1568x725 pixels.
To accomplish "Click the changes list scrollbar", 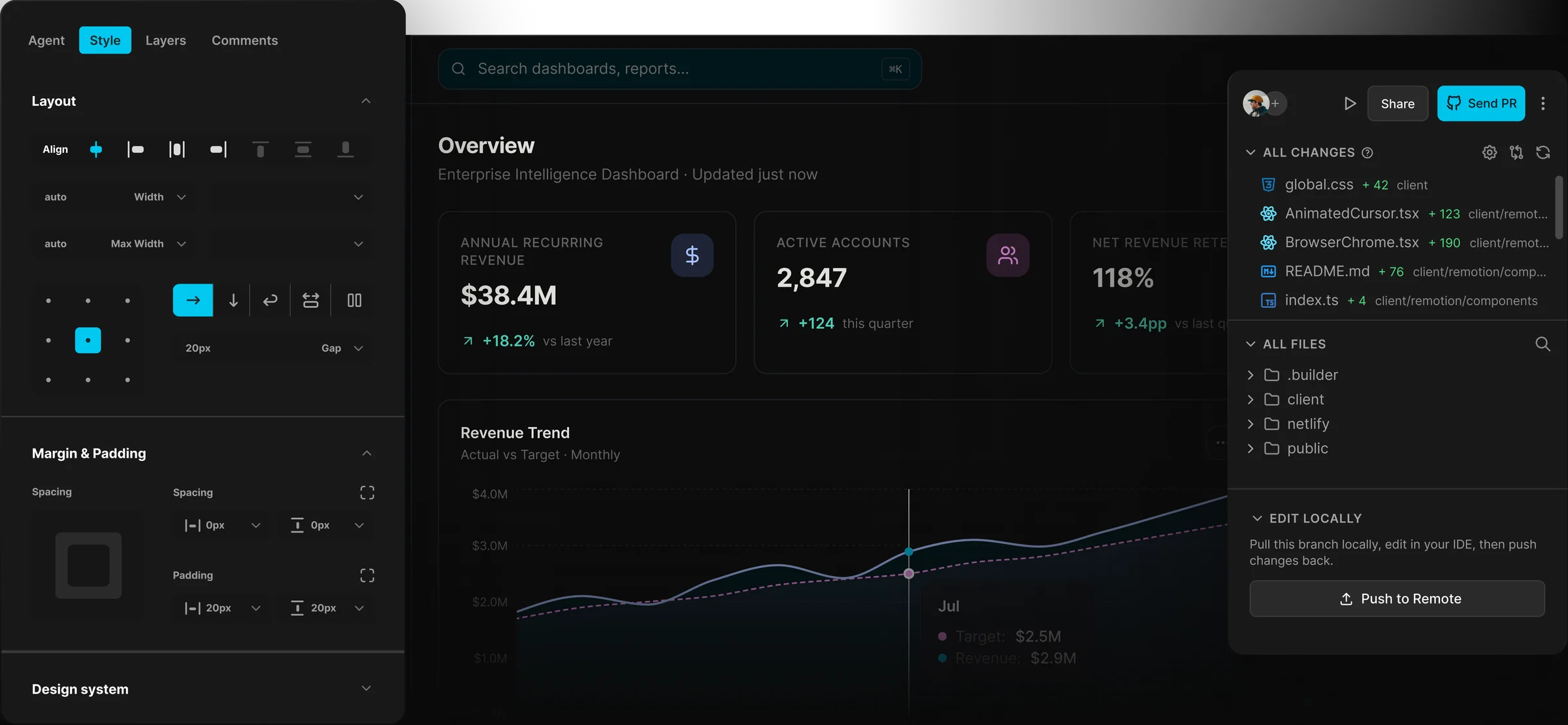I will (x=1559, y=207).
